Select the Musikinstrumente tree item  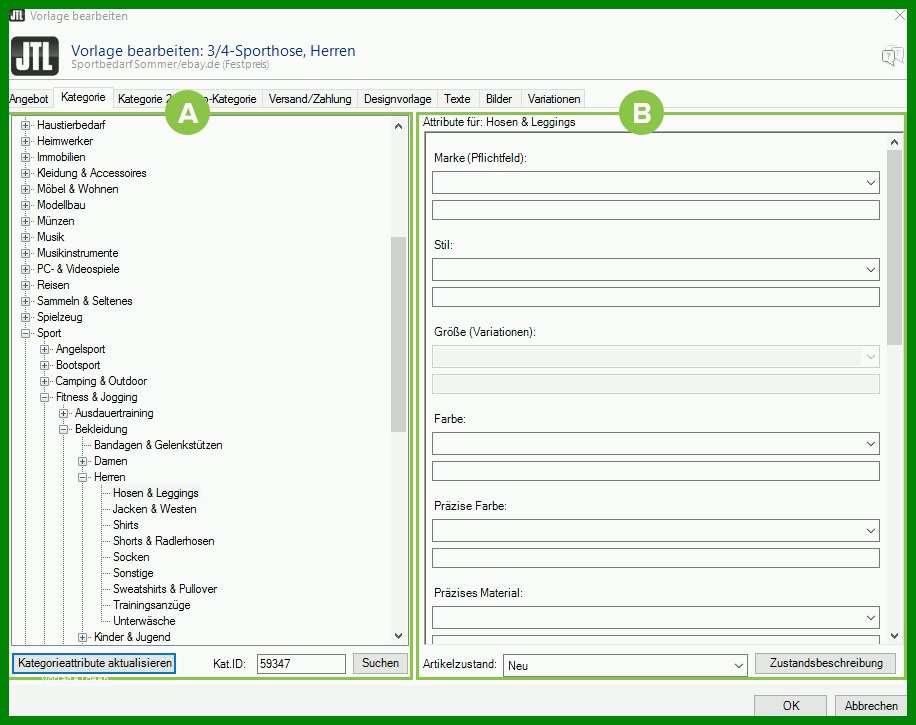point(77,254)
